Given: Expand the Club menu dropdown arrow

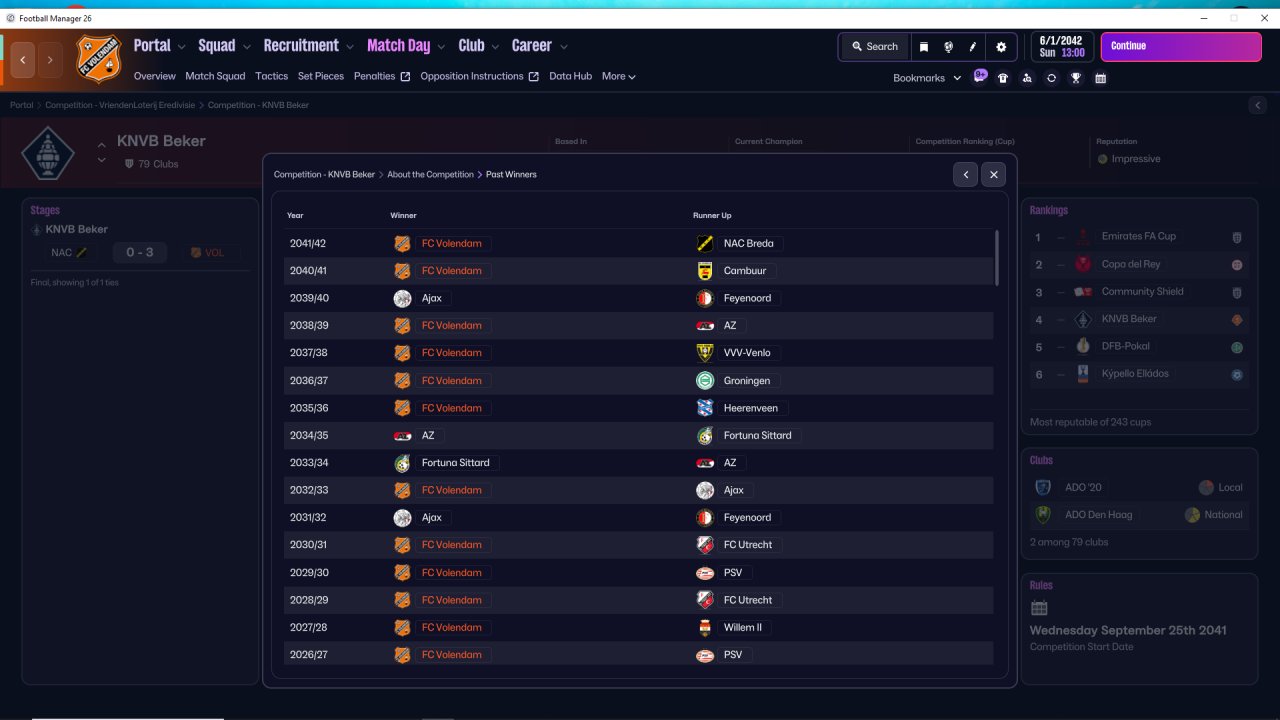Looking at the screenshot, I should pos(495,47).
